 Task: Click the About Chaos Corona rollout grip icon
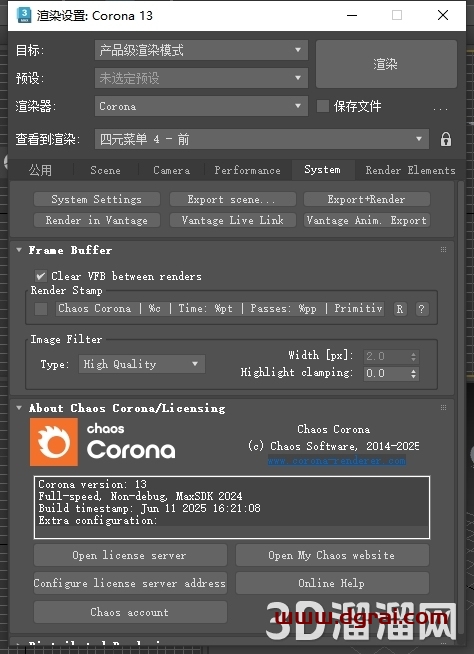[443, 407]
